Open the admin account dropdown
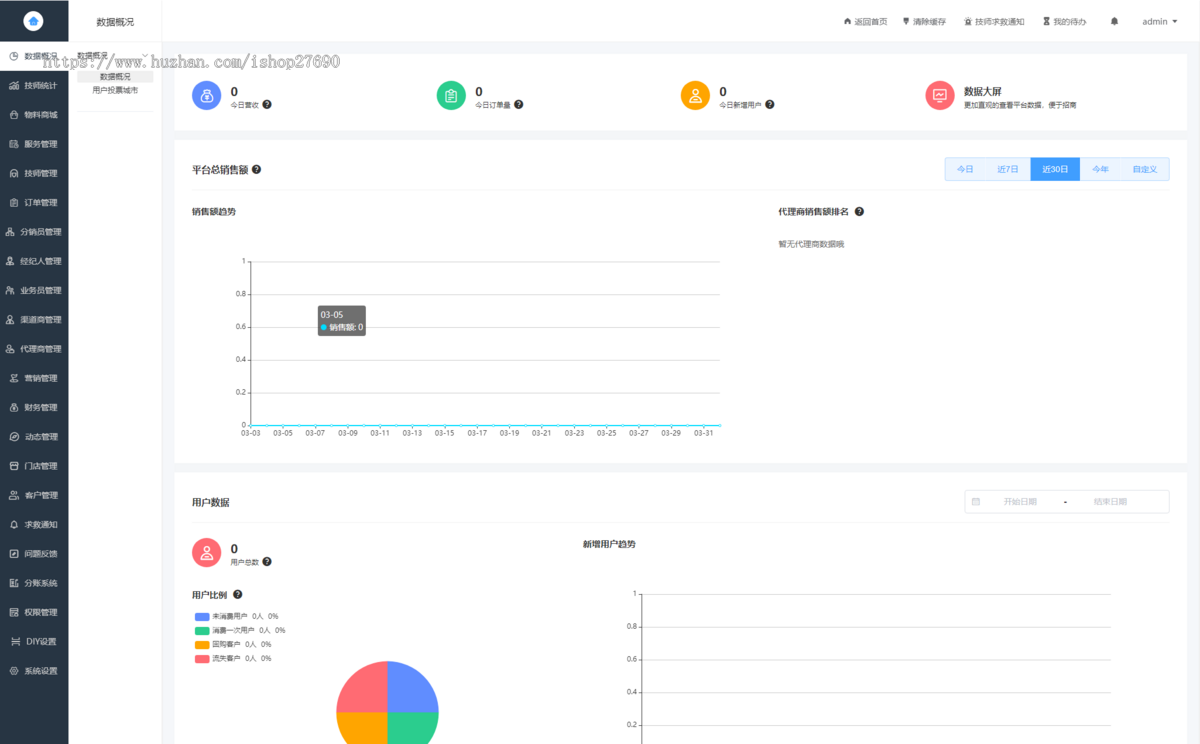This screenshot has height=744, width=1200. click(1160, 21)
